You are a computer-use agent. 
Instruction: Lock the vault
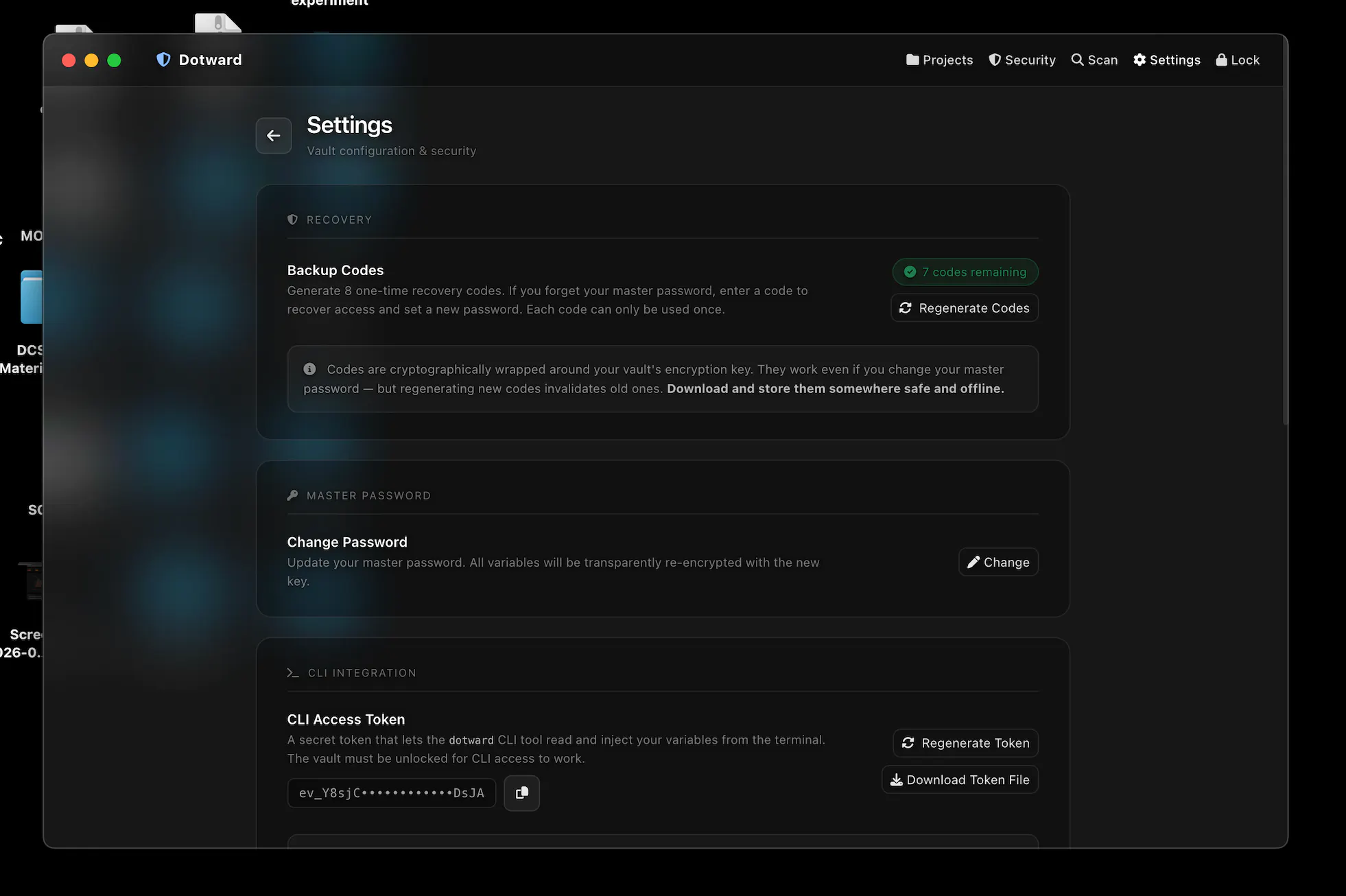1238,60
